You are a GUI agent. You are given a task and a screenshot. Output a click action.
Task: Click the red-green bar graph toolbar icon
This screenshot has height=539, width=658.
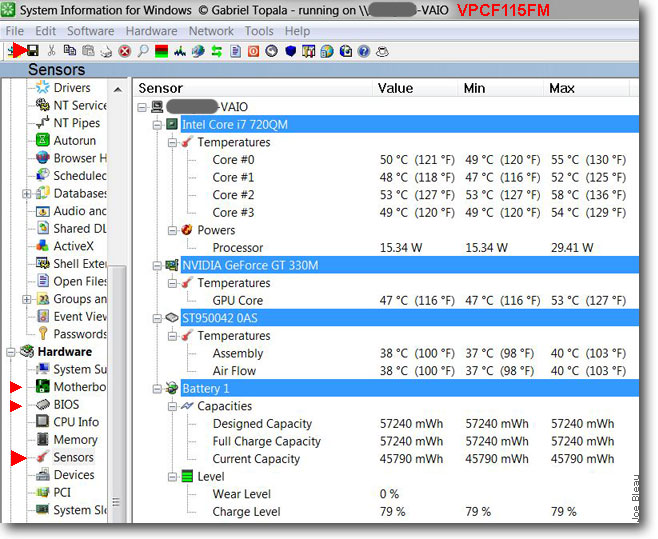pyautogui.click(x=162, y=52)
